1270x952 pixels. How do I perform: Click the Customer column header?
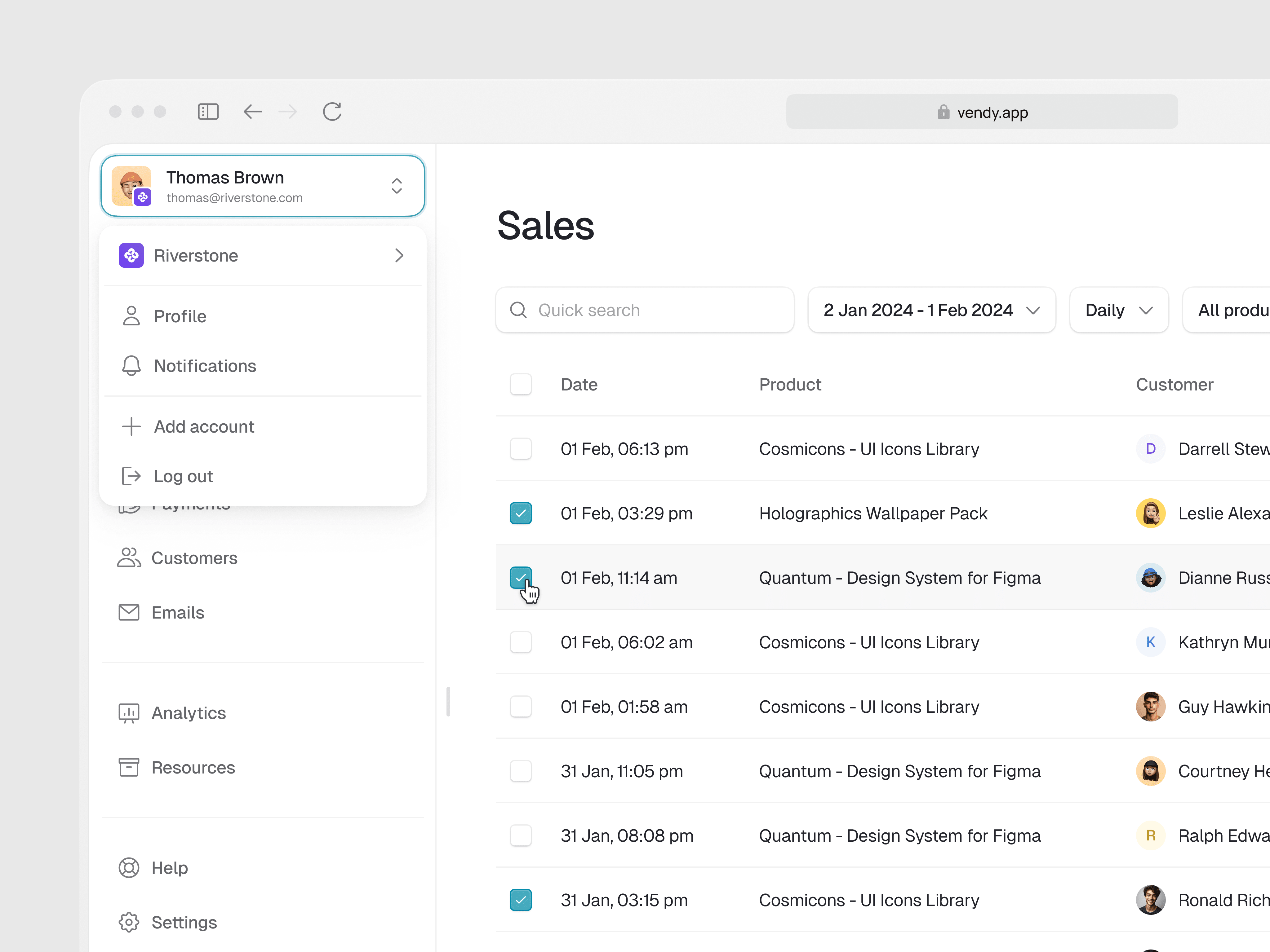1175,385
